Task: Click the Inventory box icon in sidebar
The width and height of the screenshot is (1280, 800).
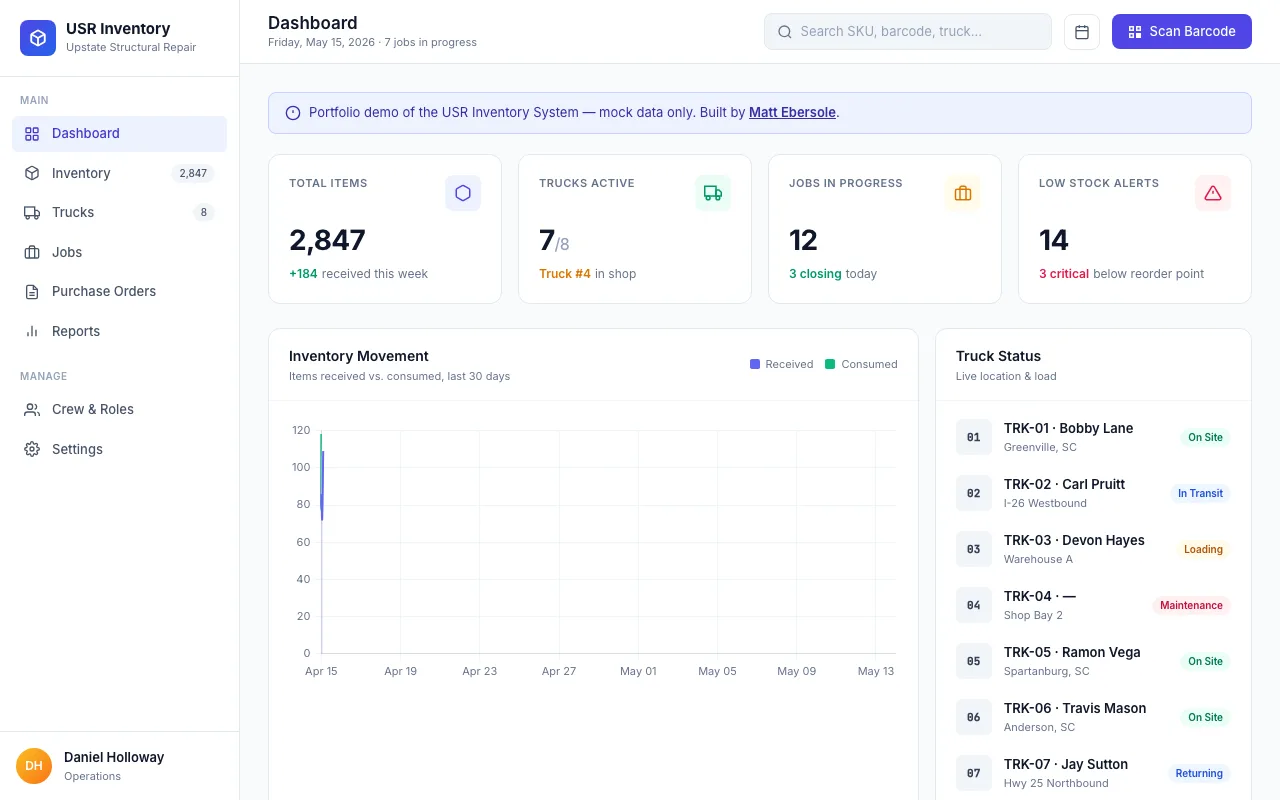Action: (x=32, y=173)
